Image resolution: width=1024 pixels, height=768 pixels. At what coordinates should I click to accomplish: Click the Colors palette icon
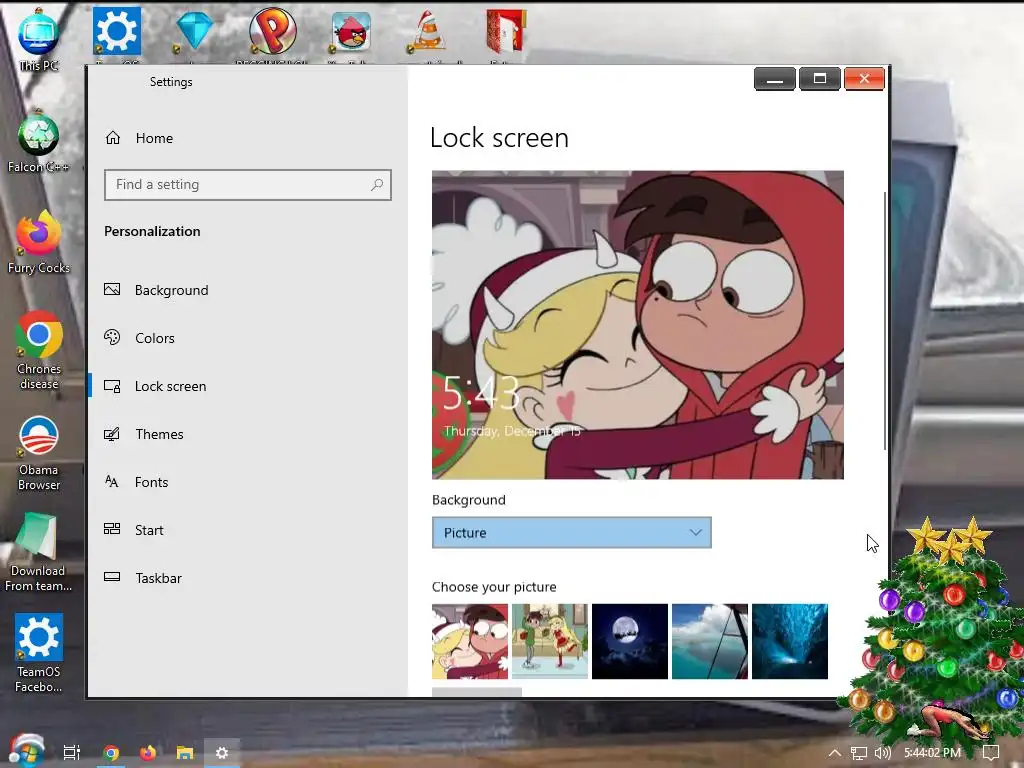tap(112, 337)
